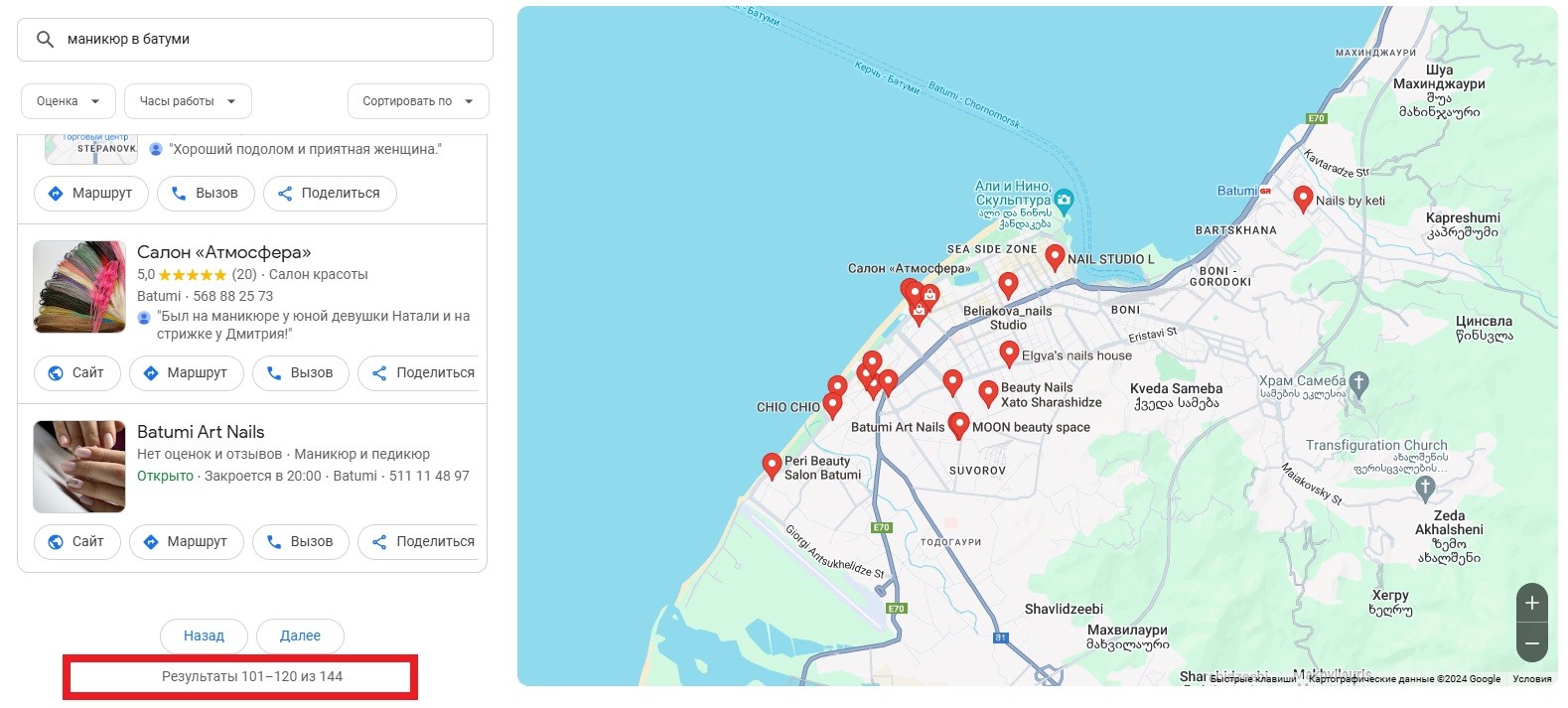
Task: Zoom in the map with the plus button
Action: click(x=1532, y=603)
